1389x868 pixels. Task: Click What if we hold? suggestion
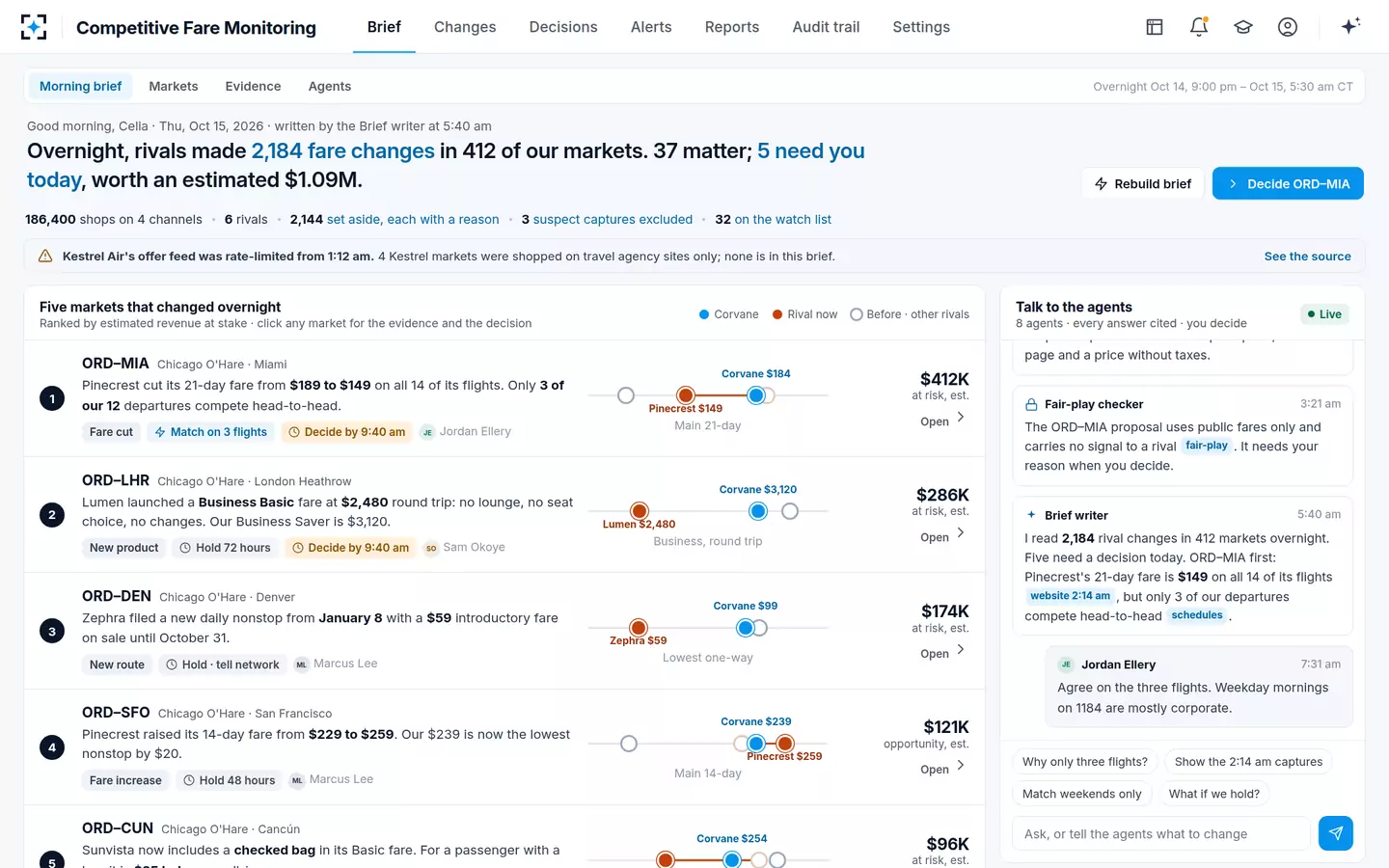tap(1214, 794)
